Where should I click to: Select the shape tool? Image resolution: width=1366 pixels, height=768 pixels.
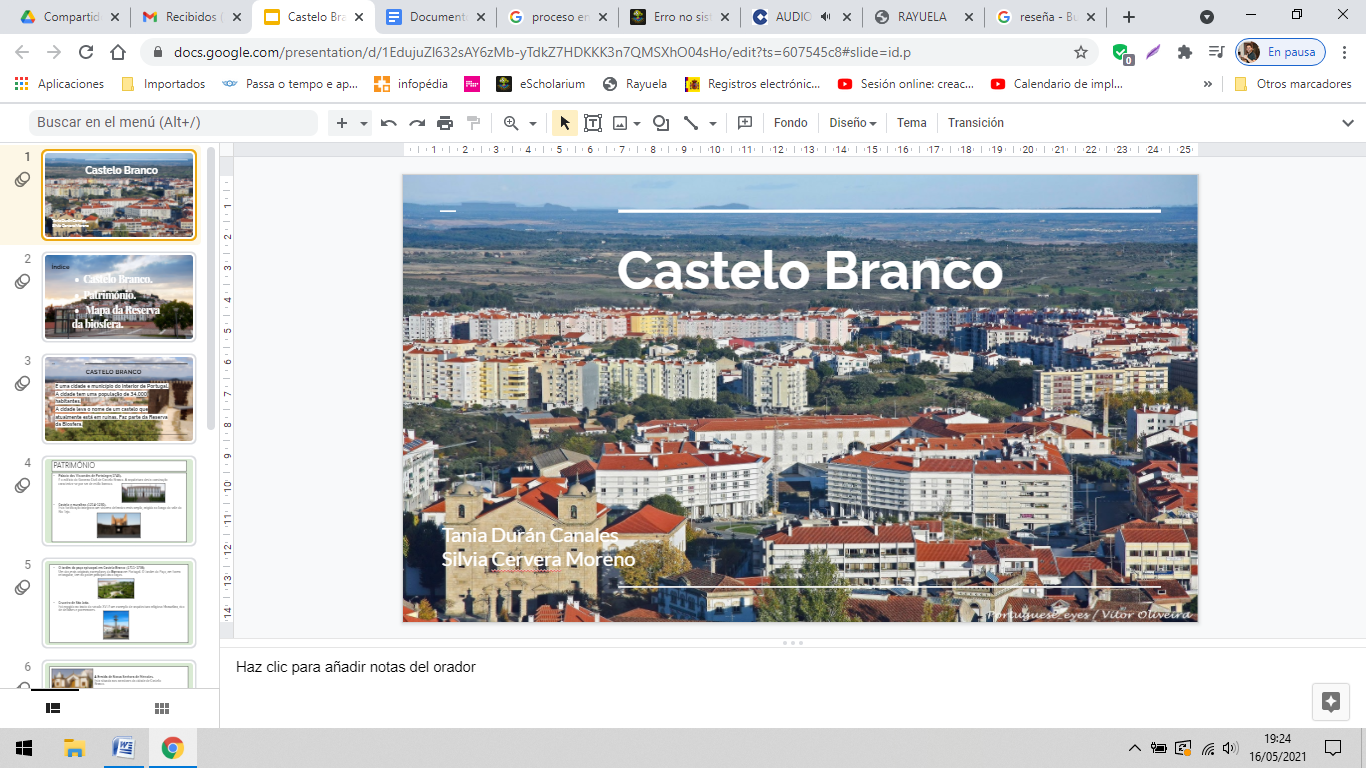[660, 123]
